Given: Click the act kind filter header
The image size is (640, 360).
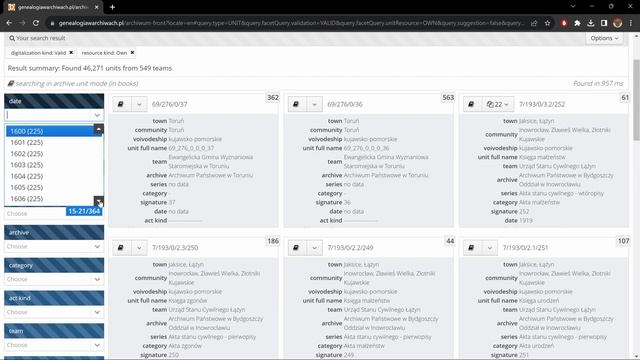Looking at the screenshot, I should pyautogui.click(x=54, y=298).
